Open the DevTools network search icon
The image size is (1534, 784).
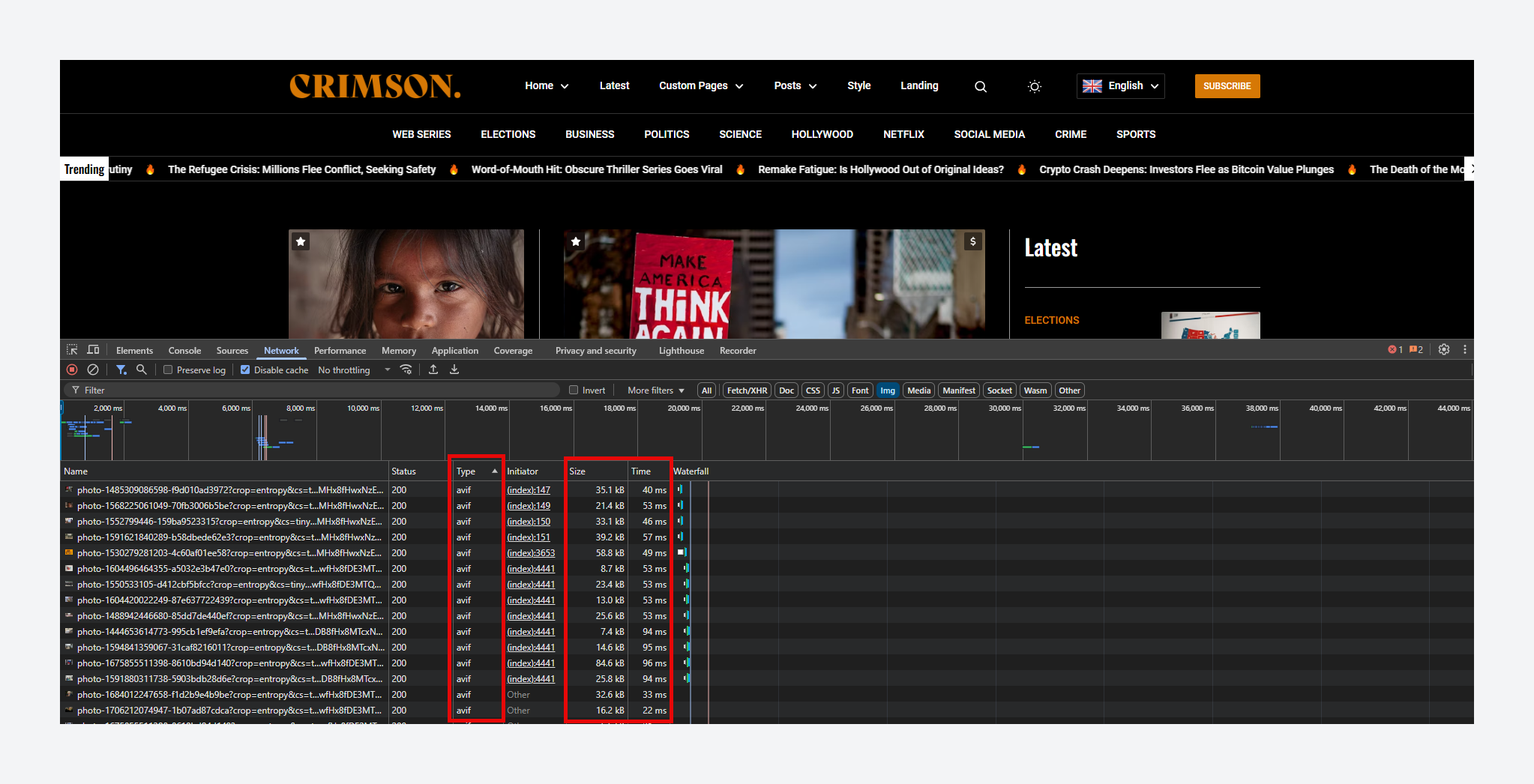click(x=141, y=370)
